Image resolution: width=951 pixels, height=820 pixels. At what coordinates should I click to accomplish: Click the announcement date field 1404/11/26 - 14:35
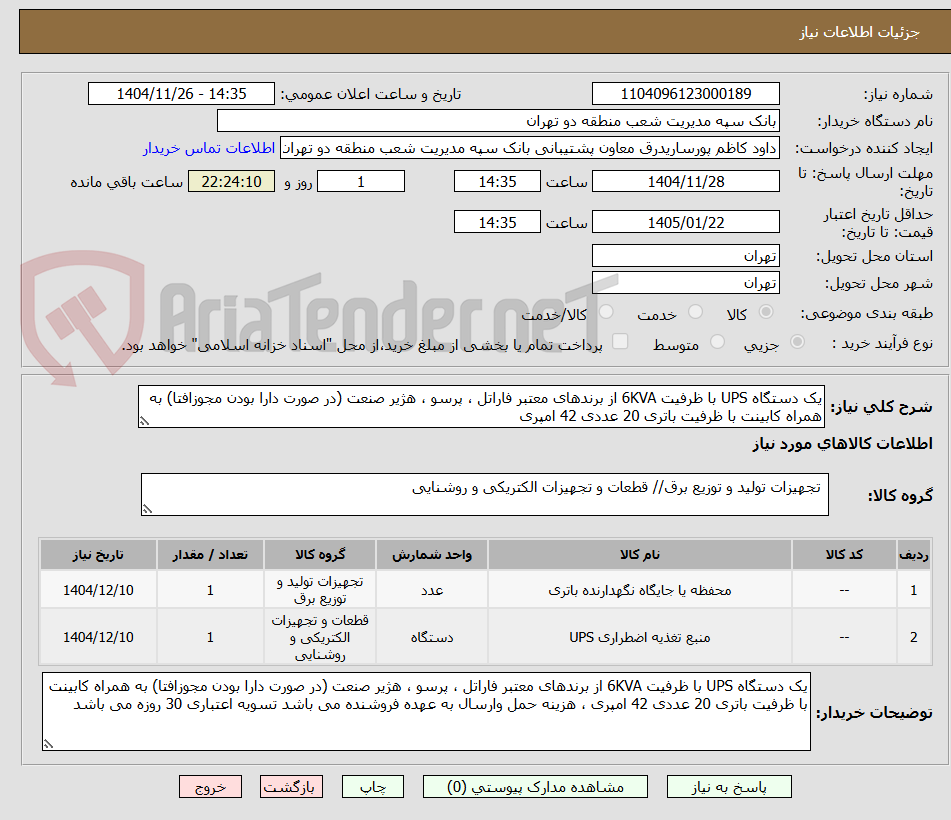[x=181, y=94]
